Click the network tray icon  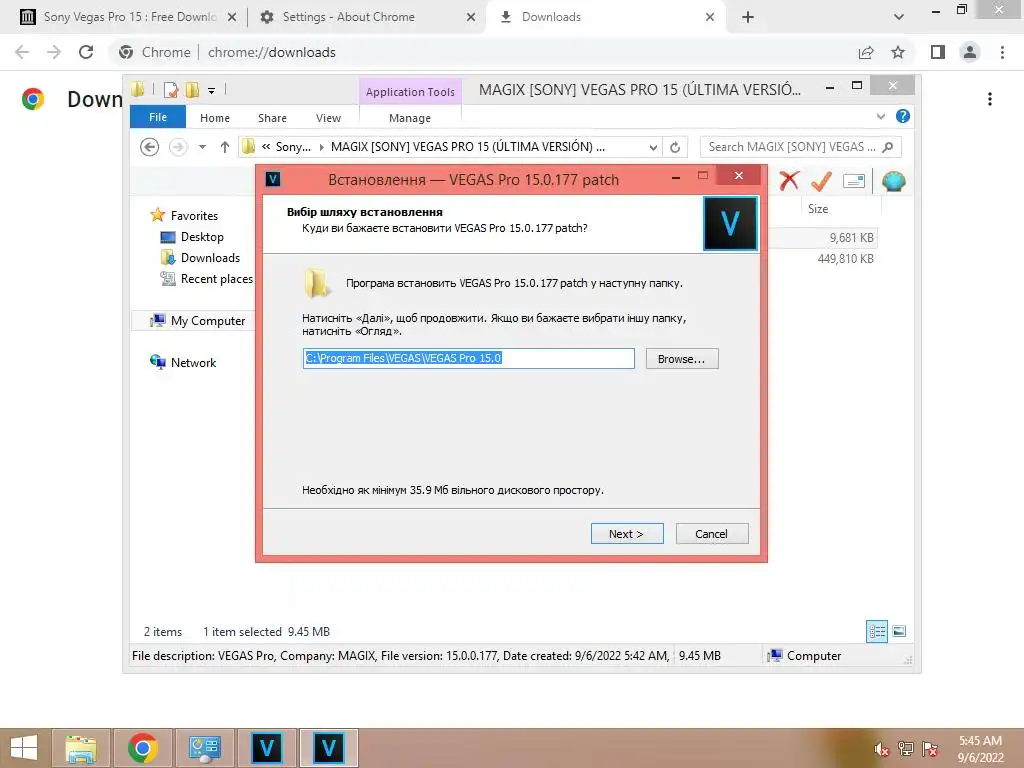coord(906,749)
